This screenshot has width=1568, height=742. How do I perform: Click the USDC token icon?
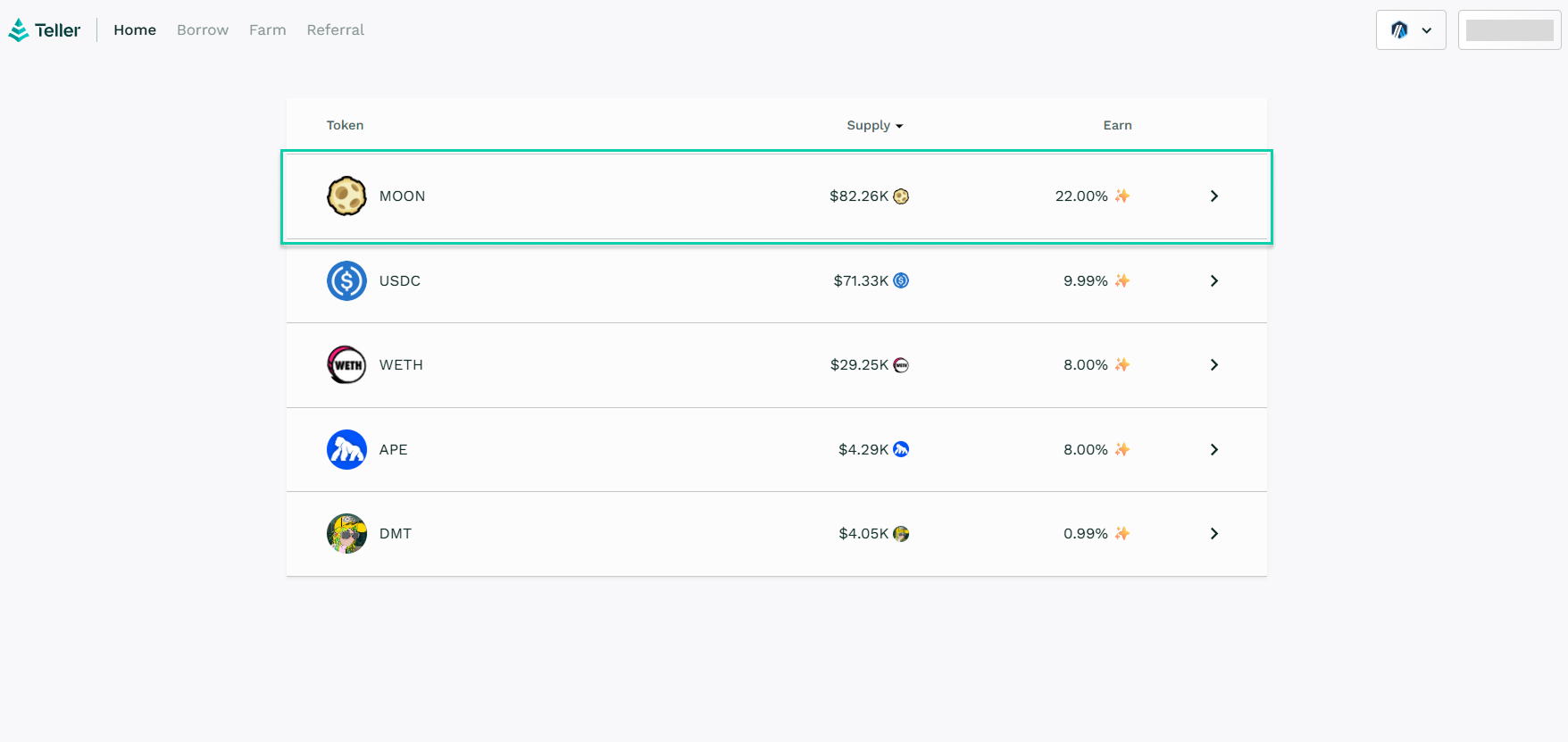346,280
